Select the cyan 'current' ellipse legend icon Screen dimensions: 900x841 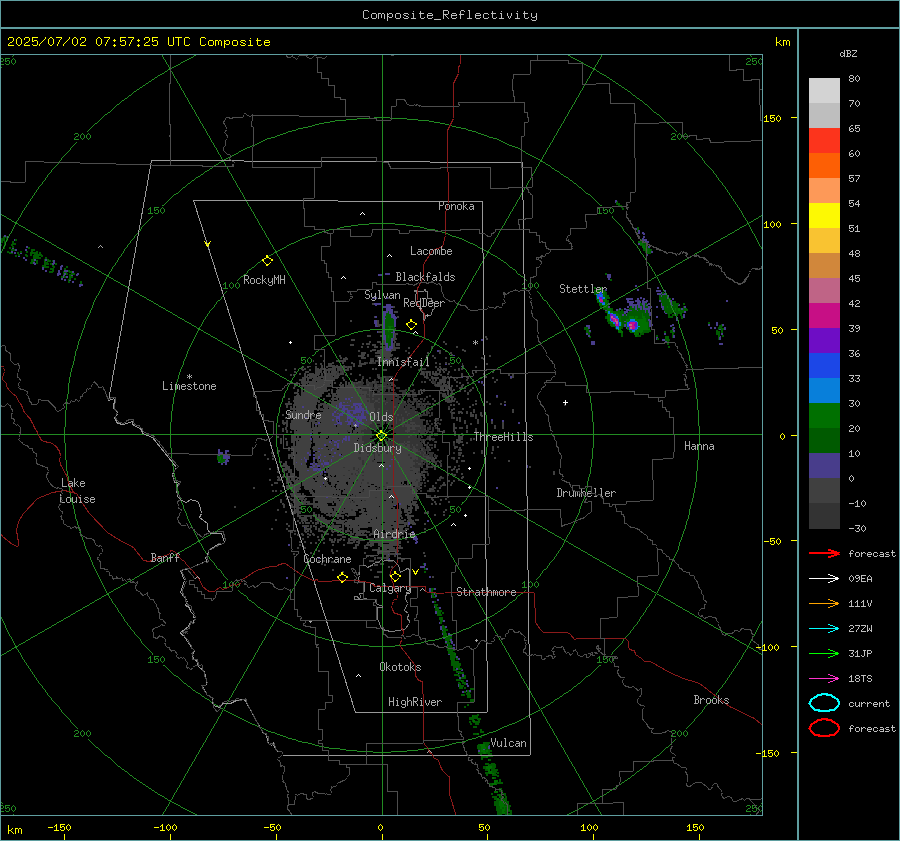coord(824,703)
